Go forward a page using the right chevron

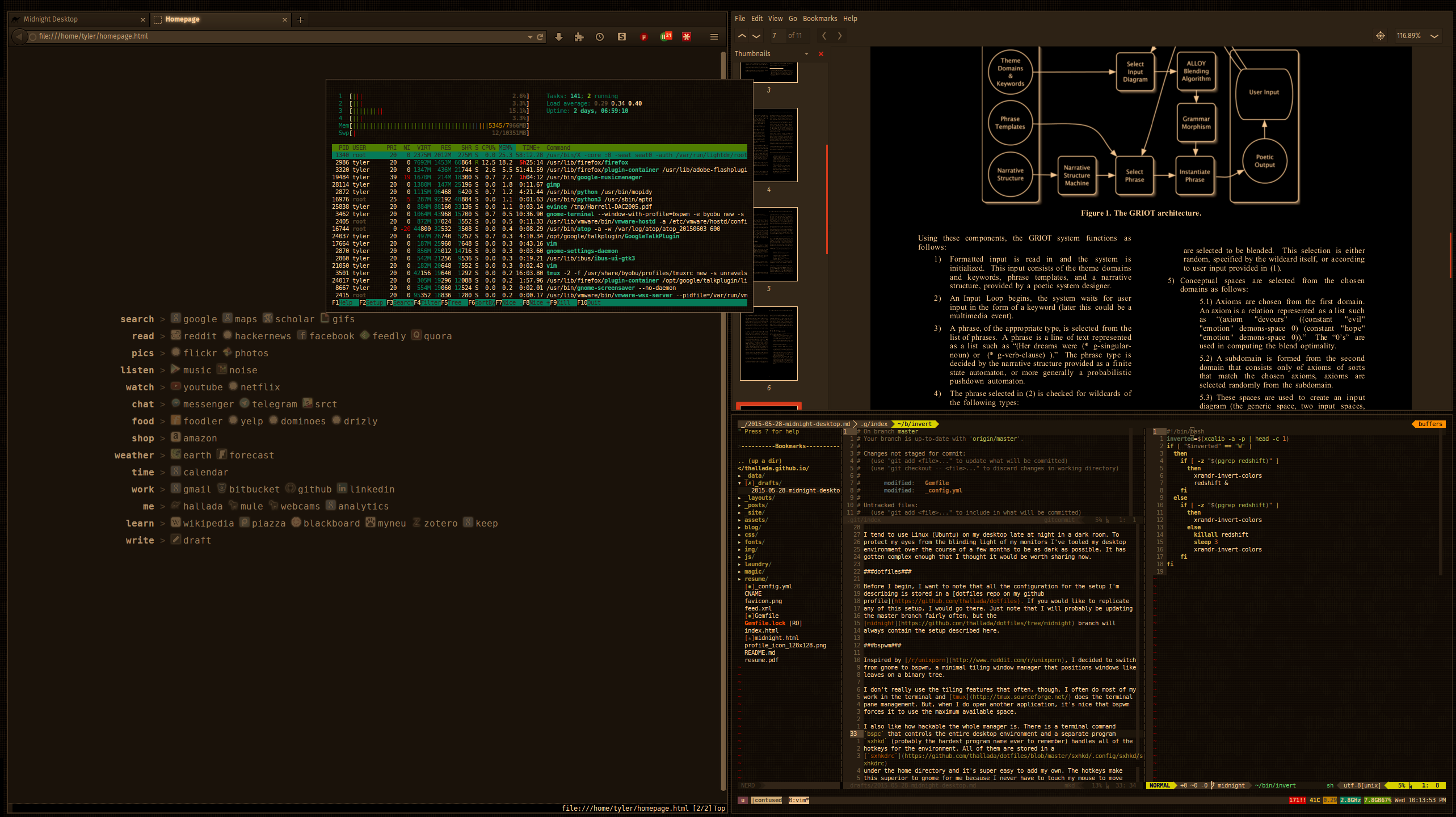[x=840, y=35]
